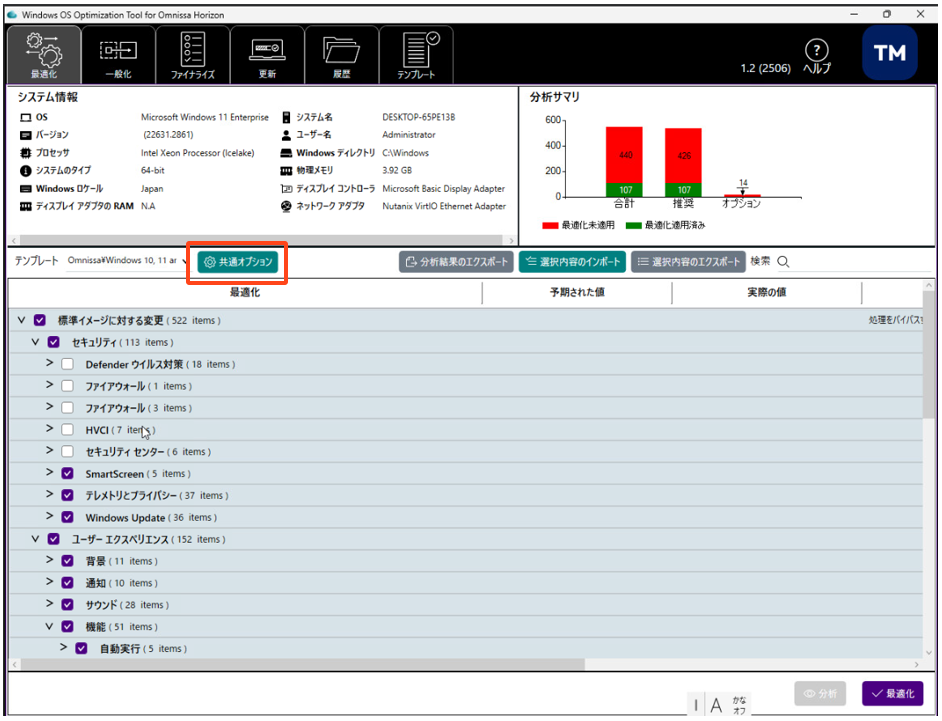The height and width of the screenshot is (721, 942).
Task: Click the ネットワーク アダプタ globe icon
Action: click(x=286, y=207)
